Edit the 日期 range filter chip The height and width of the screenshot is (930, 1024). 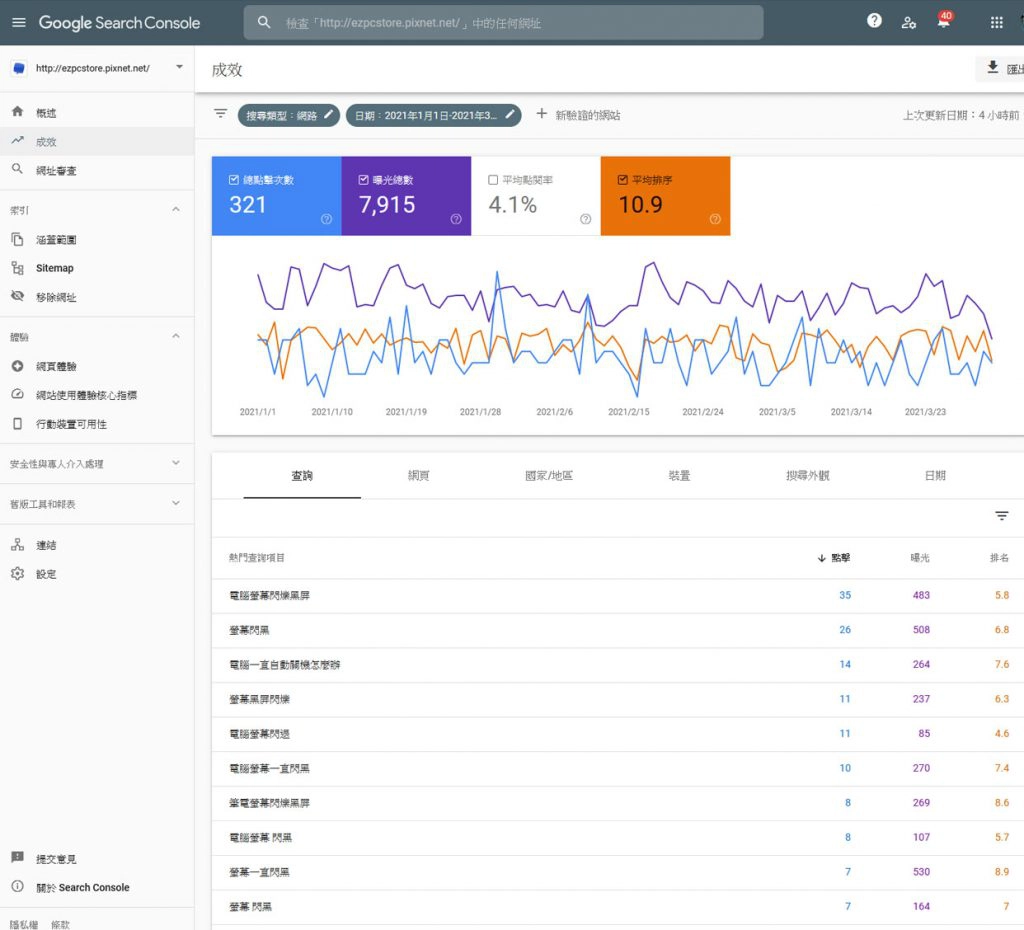[x=435, y=115]
